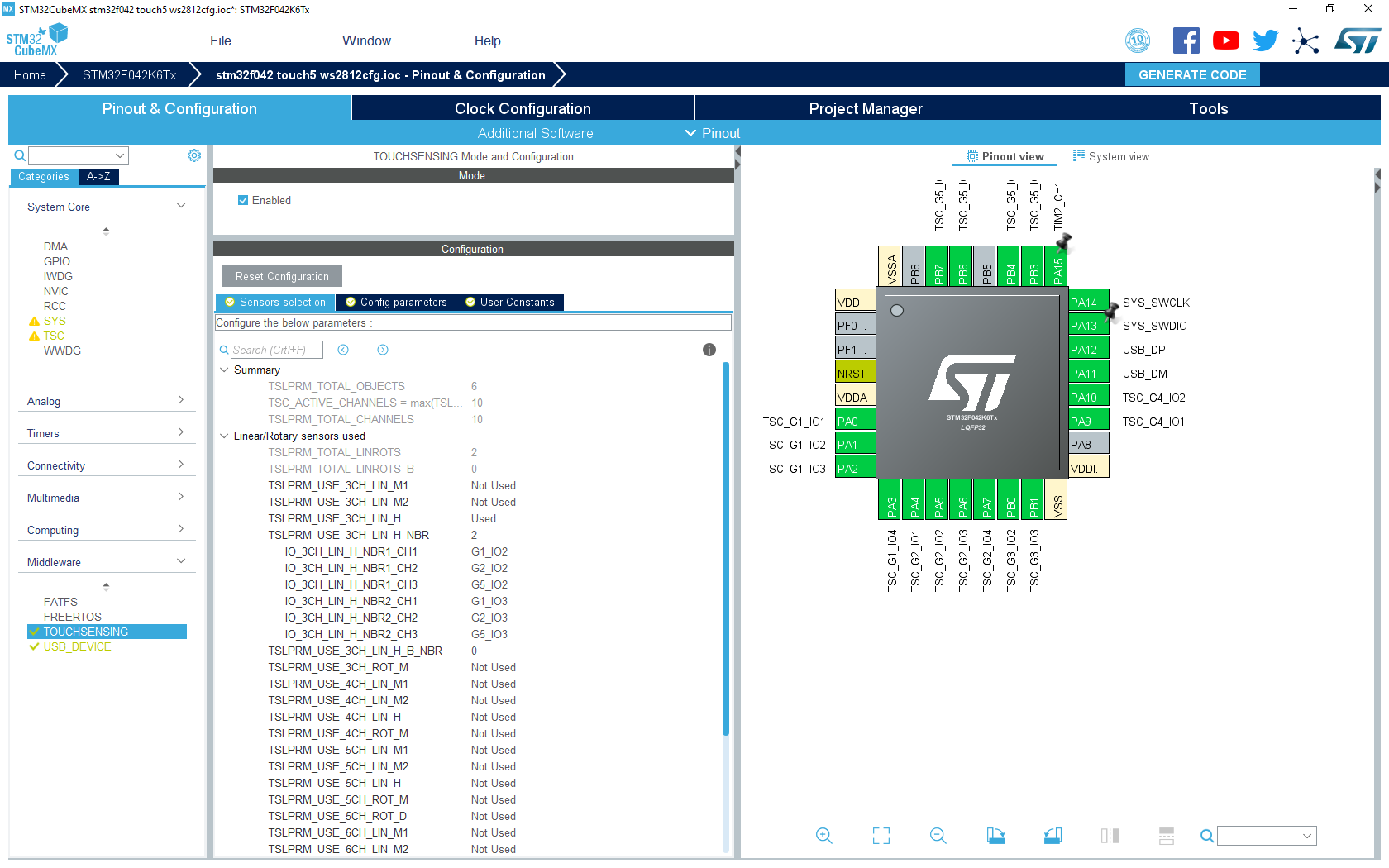Open the Twitter link icon
The height and width of the screenshot is (868, 1389).
click(1265, 41)
